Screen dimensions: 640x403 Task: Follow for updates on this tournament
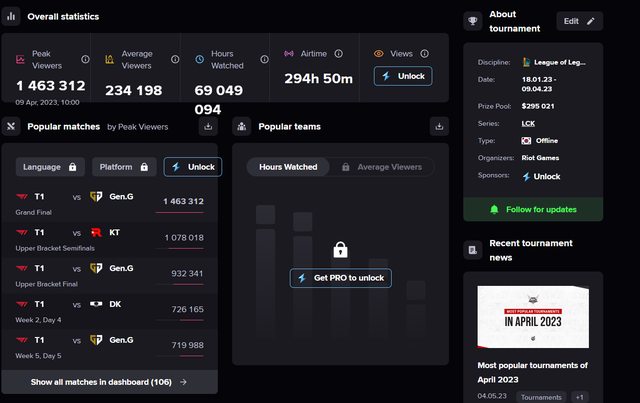point(533,209)
